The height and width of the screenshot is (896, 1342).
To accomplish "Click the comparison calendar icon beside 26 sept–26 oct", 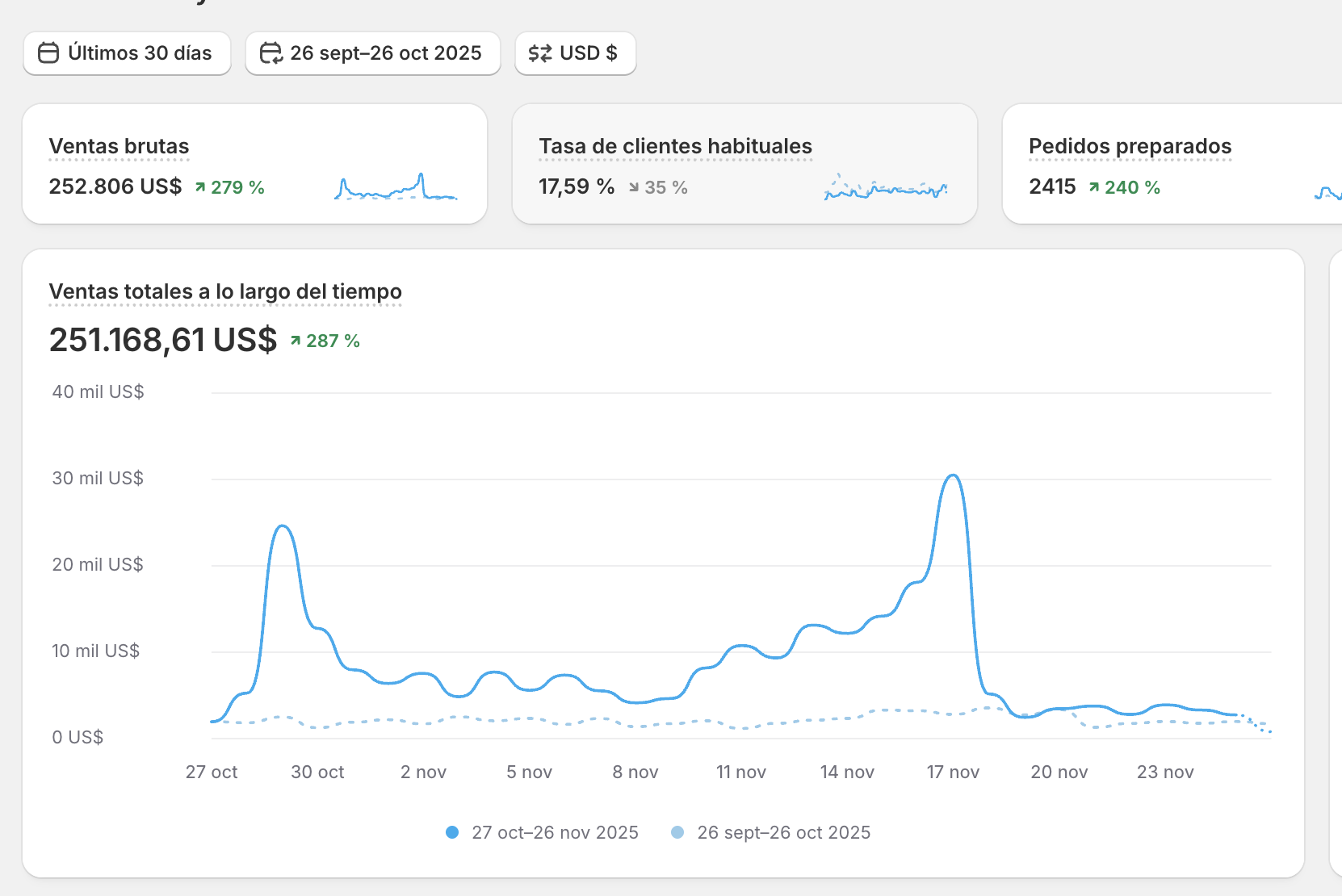I will (270, 53).
